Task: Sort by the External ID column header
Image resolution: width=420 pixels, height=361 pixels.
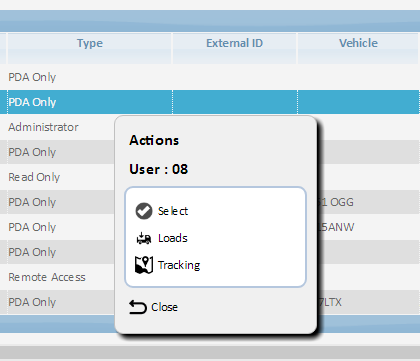Action: pyautogui.click(x=234, y=43)
